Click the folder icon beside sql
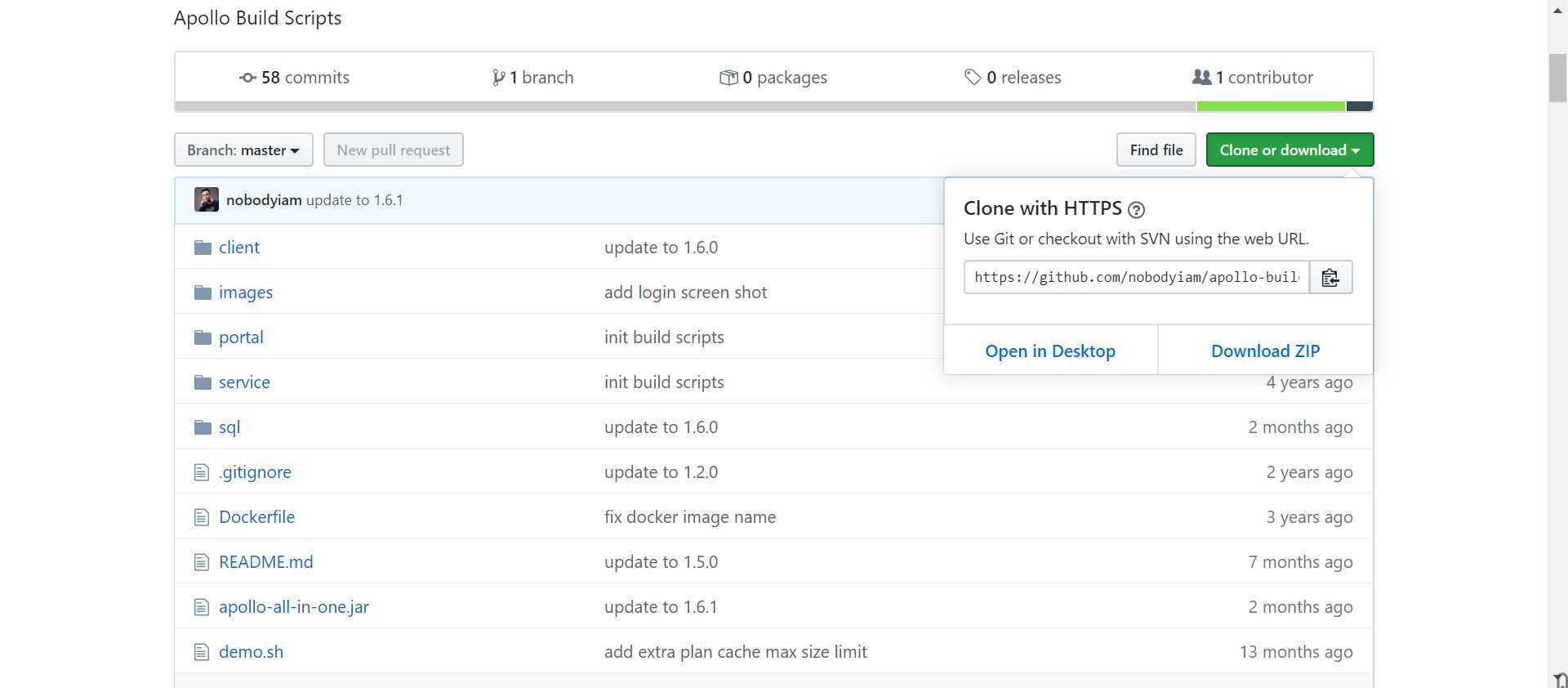 tap(203, 427)
